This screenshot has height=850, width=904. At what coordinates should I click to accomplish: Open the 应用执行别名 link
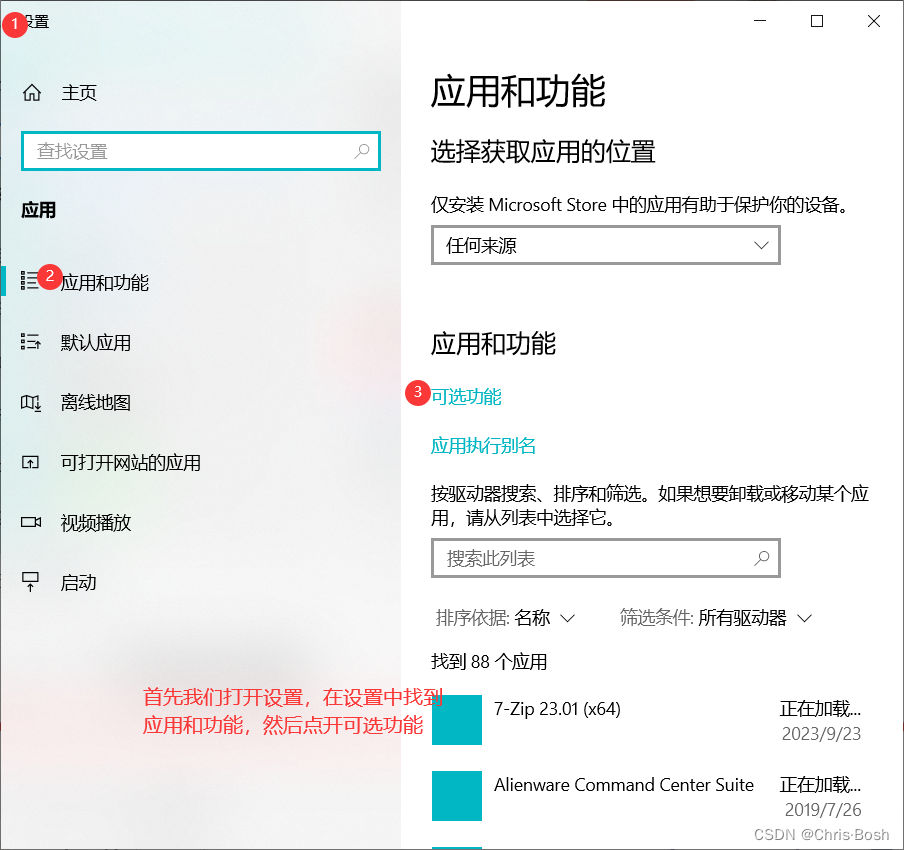tap(483, 446)
